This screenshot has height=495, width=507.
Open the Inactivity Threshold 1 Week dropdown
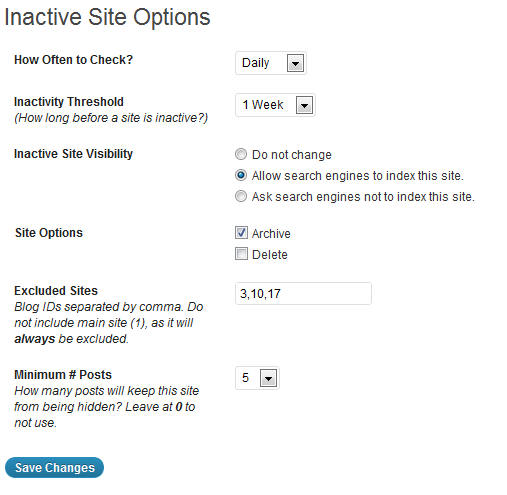pos(275,105)
